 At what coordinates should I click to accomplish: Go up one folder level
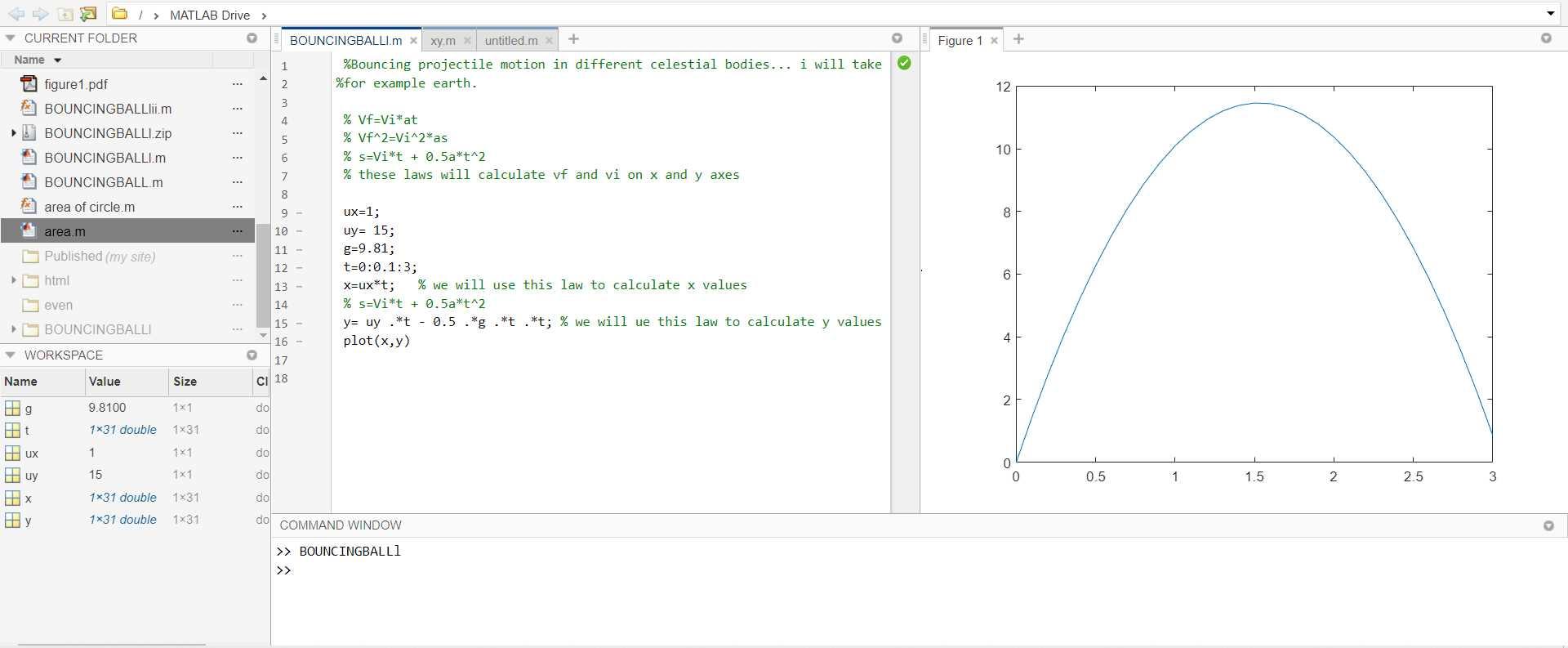[65, 14]
